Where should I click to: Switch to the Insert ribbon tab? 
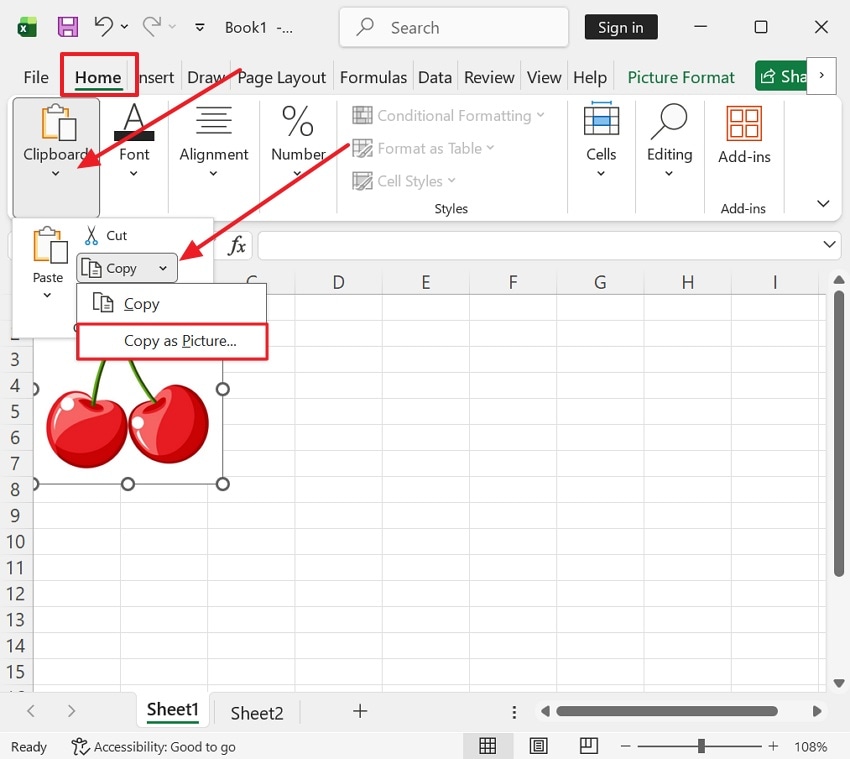click(154, 76)
